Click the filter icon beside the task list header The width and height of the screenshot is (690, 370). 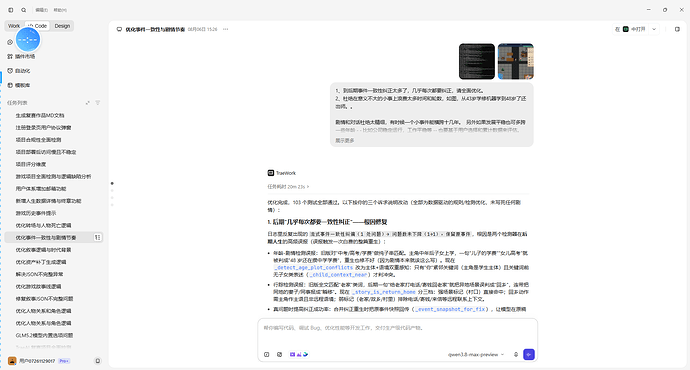pyautogui.click(x=98, y=103)
